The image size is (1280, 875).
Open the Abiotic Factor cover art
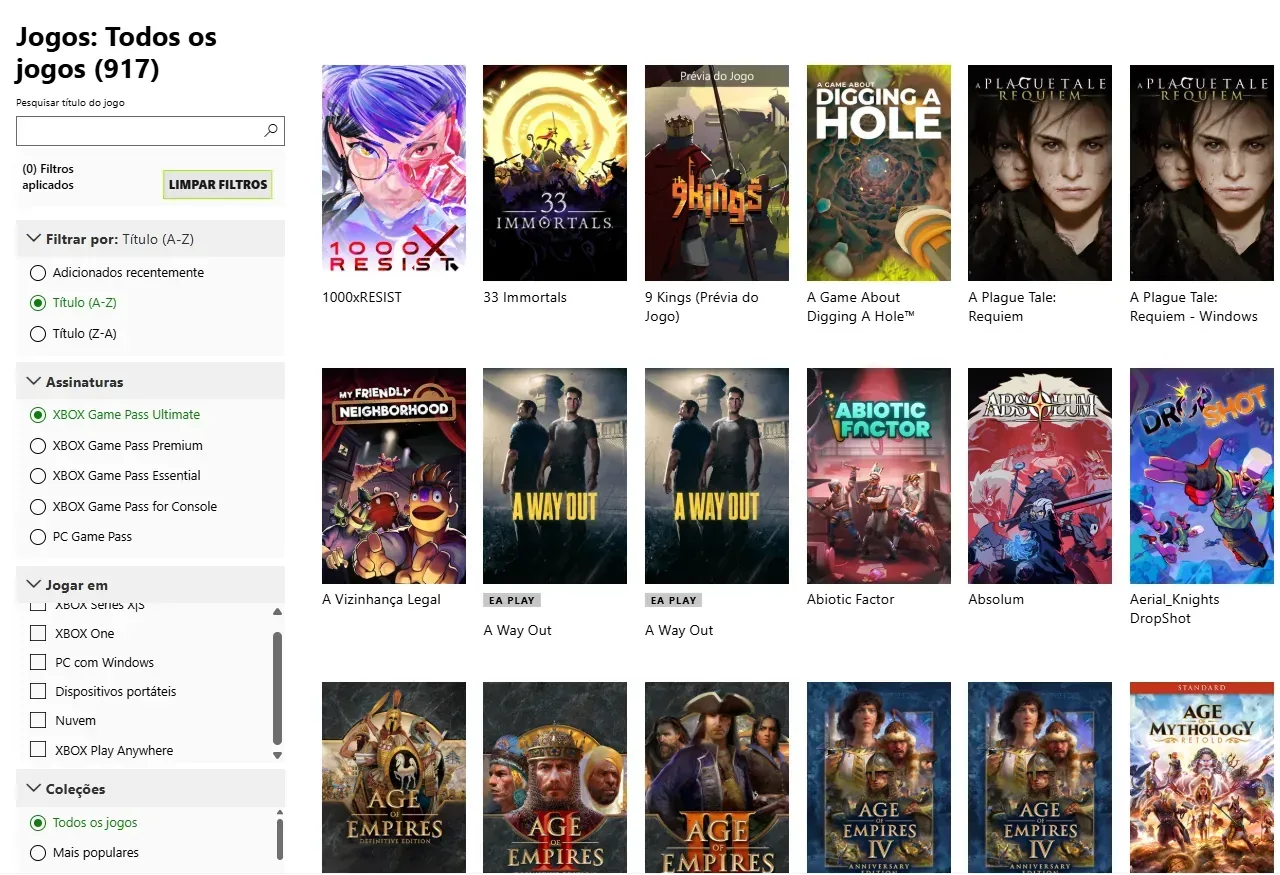[x=879, y=476]
